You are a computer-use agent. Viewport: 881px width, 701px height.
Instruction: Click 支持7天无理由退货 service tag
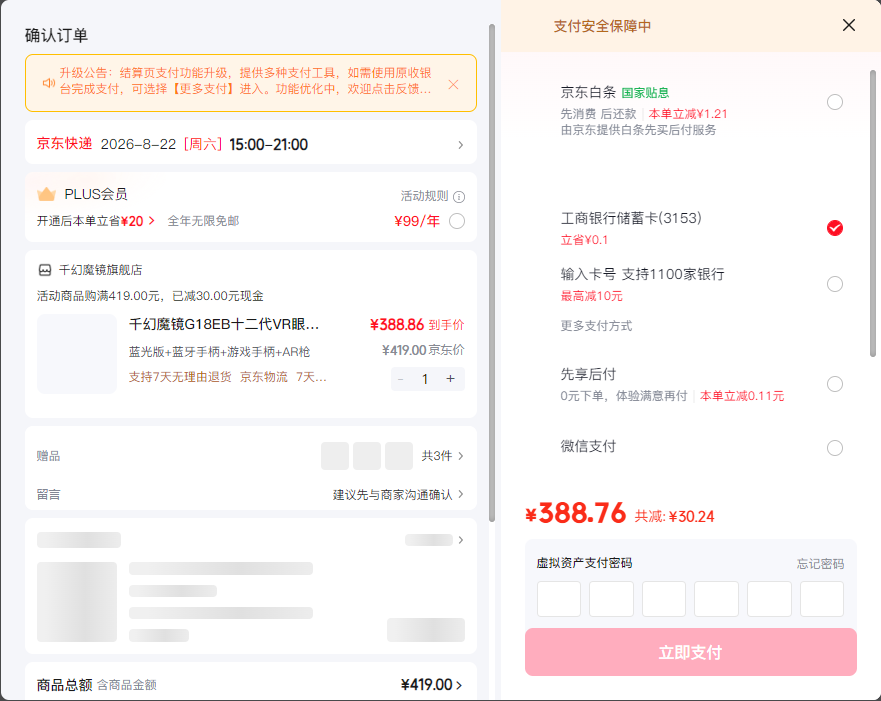pyautogui.click(x=180, y=377)
